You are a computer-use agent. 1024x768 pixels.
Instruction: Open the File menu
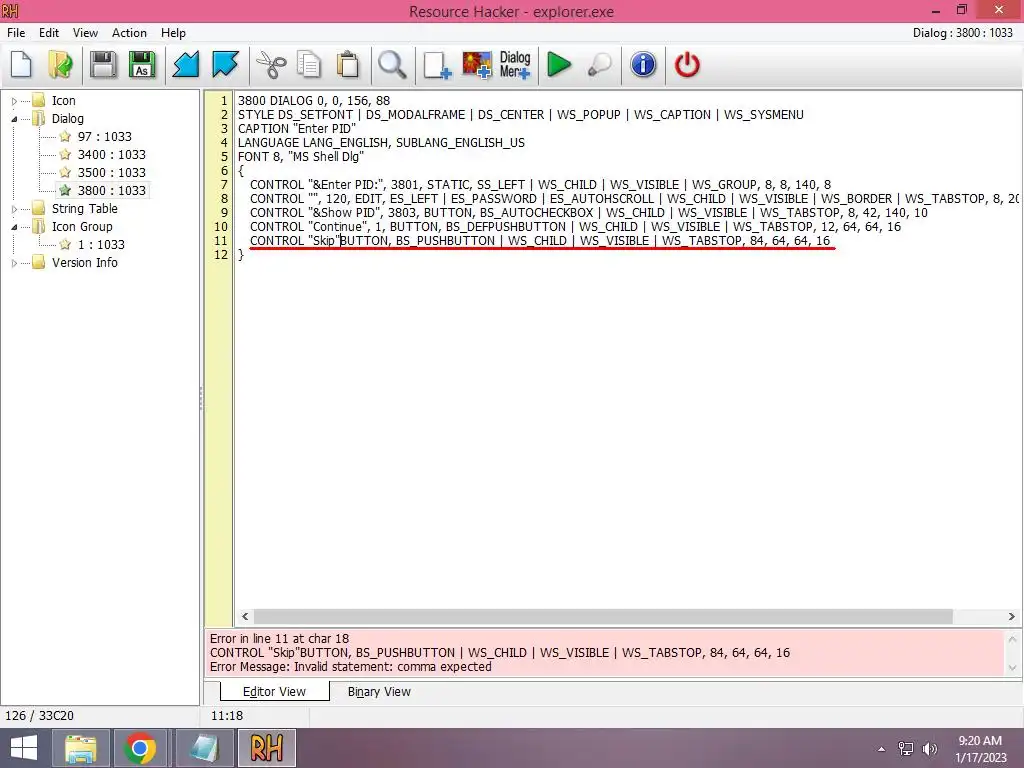[x=16, y=33]
